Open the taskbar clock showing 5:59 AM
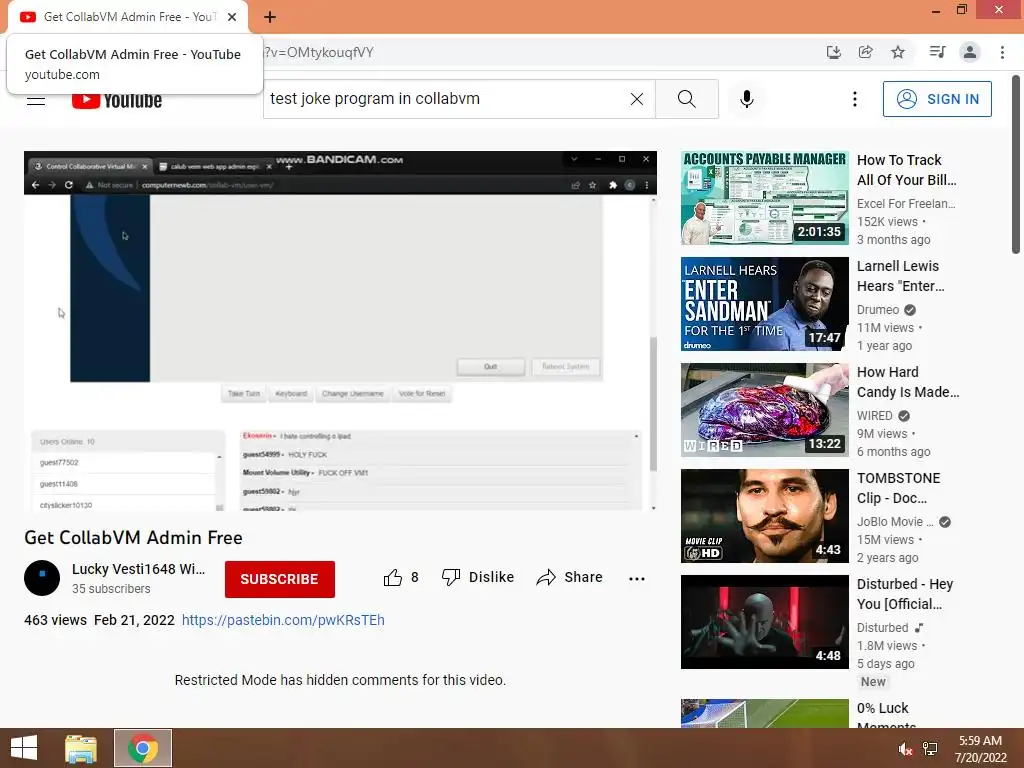This screenshot has width=1024, height=768. click(x=980, y=749)
